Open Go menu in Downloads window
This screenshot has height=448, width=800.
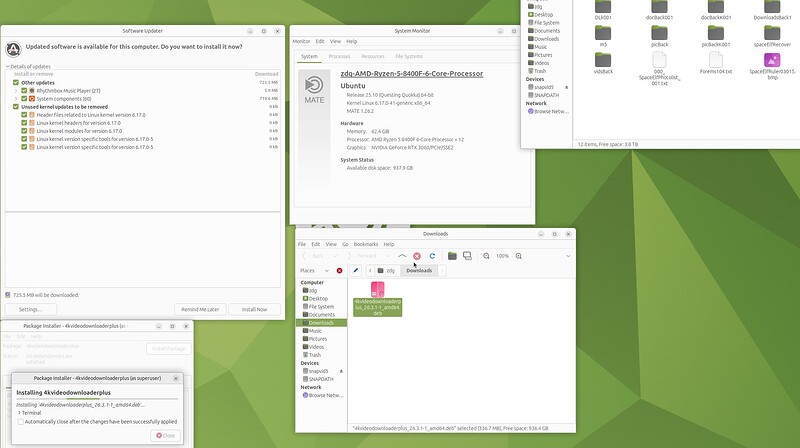pyautogui.click(x=345, y=244)
